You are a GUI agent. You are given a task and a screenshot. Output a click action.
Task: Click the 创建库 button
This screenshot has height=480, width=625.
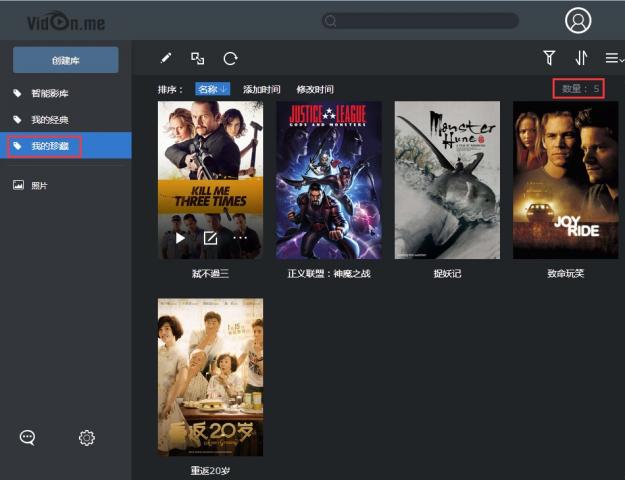(66, 60)
